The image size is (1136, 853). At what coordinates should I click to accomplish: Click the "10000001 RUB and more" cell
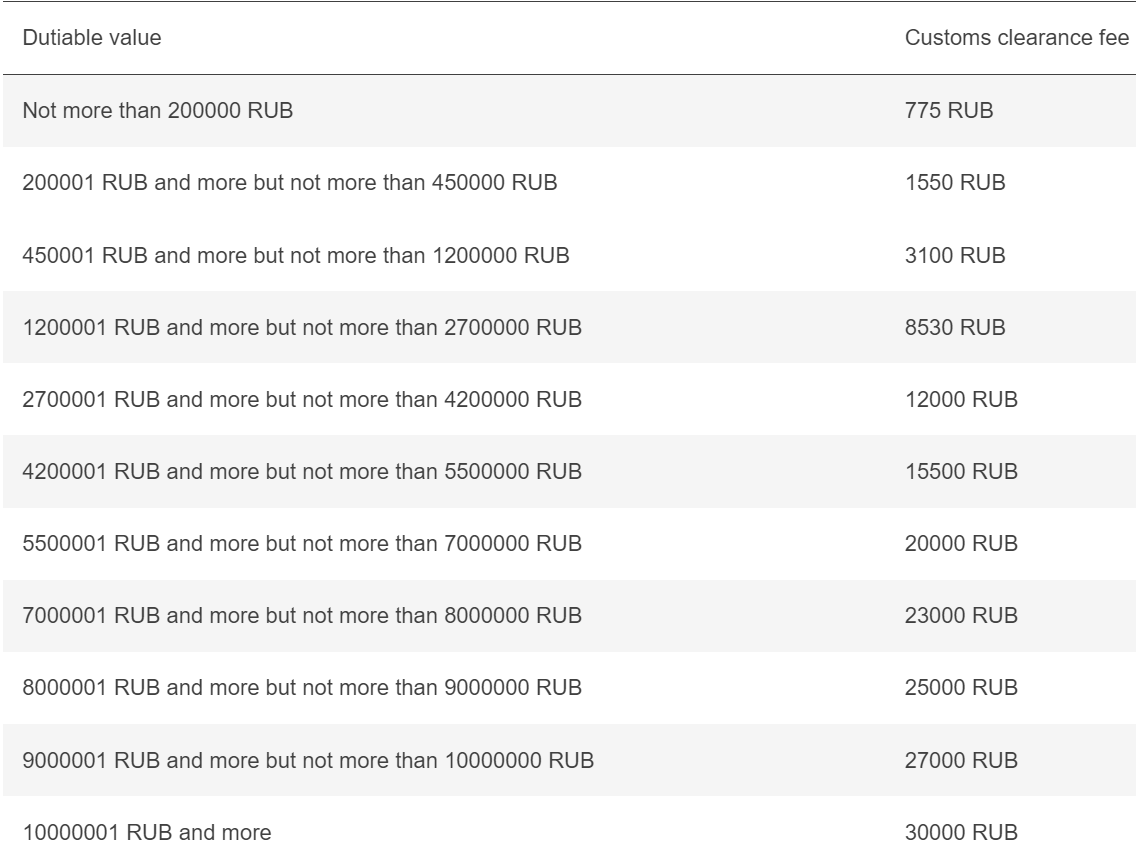pos(146,831)
